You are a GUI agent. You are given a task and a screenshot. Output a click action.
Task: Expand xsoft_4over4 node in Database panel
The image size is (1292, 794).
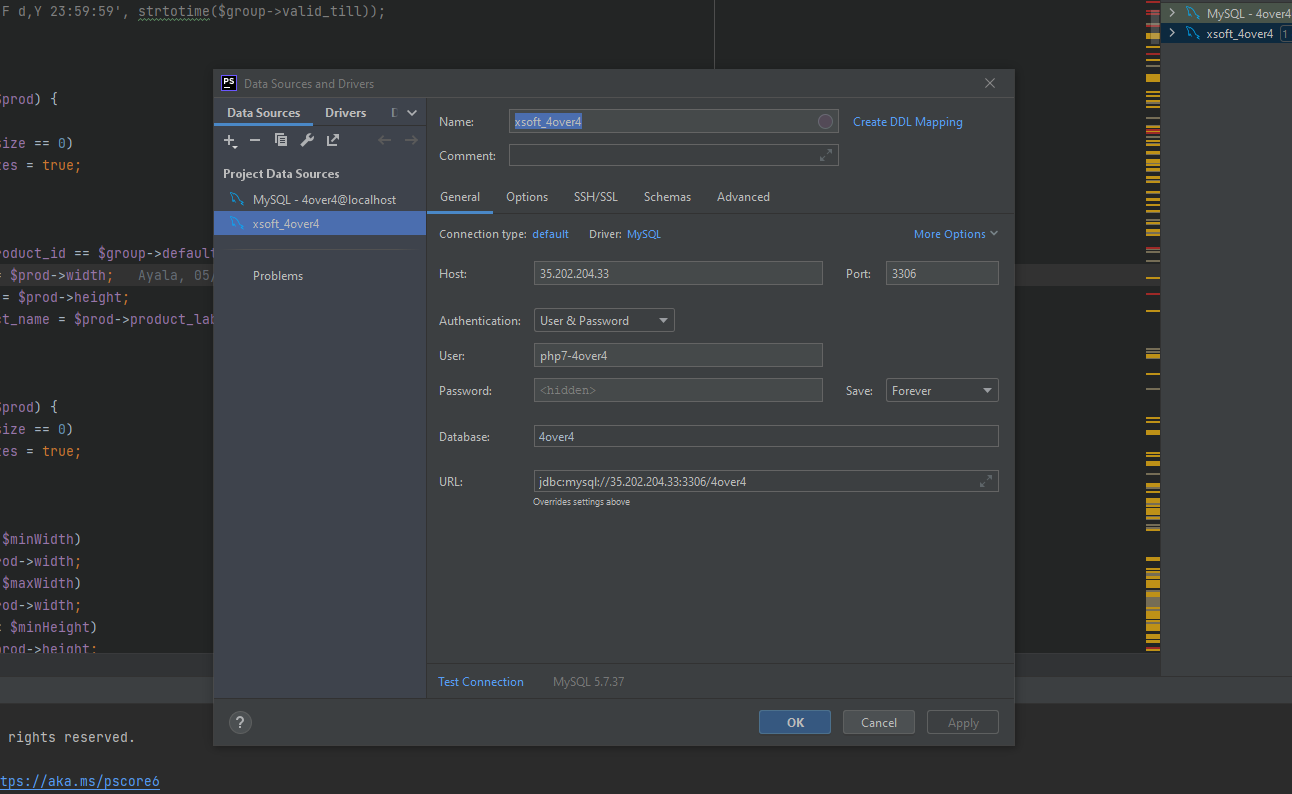[1172, 33]
